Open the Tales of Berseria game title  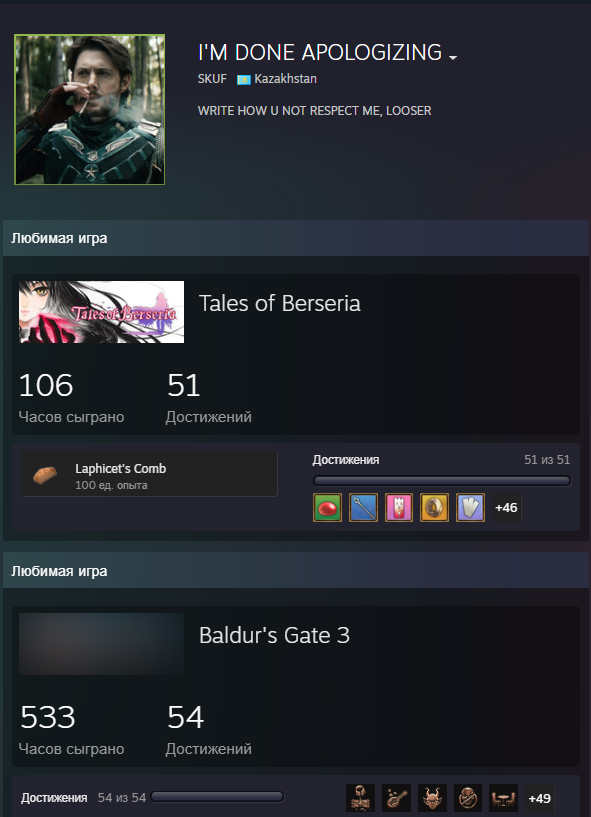[x=279, y=303]
